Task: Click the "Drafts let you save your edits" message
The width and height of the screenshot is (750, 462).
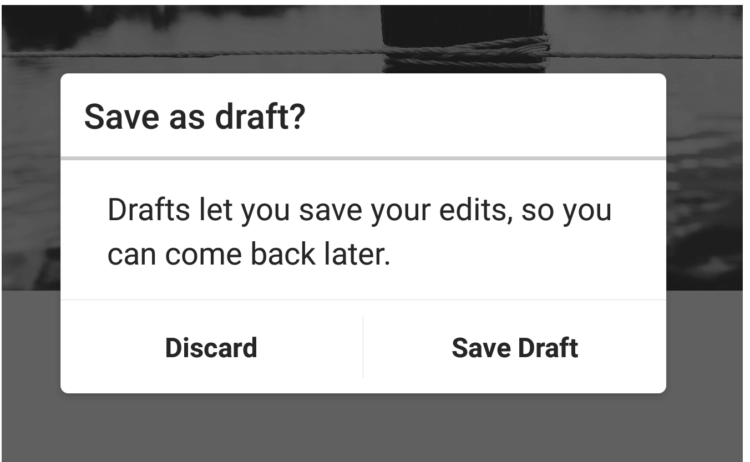Action: tap(359, 231)
